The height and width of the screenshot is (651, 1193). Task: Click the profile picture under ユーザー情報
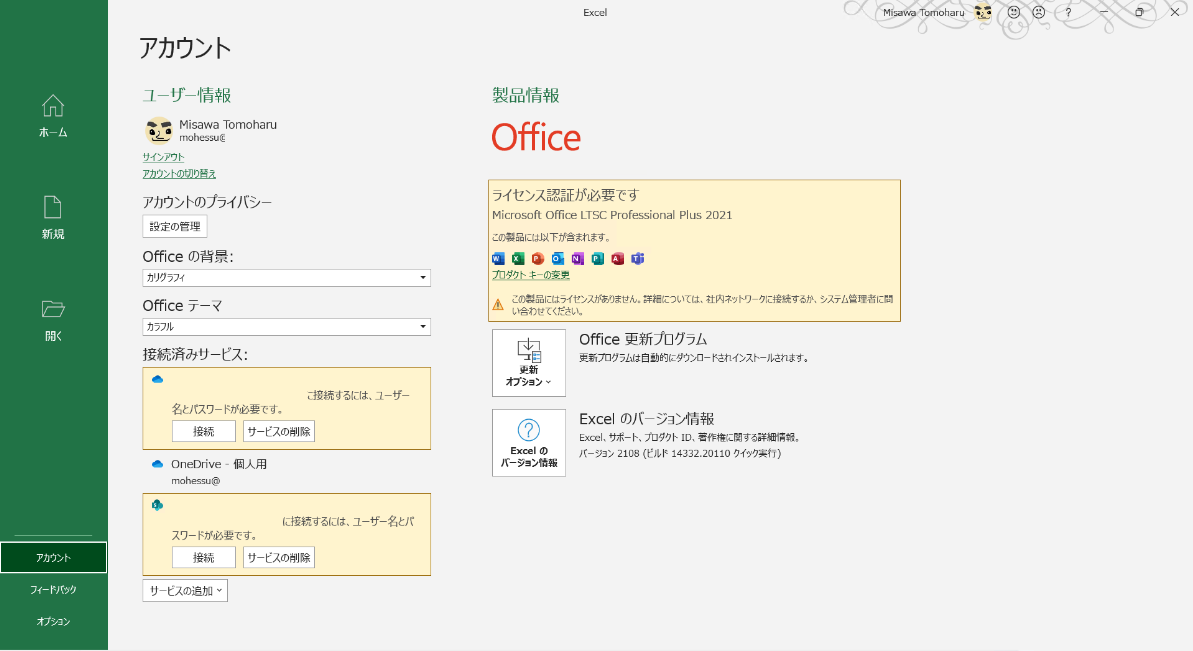tap(159, 131)
